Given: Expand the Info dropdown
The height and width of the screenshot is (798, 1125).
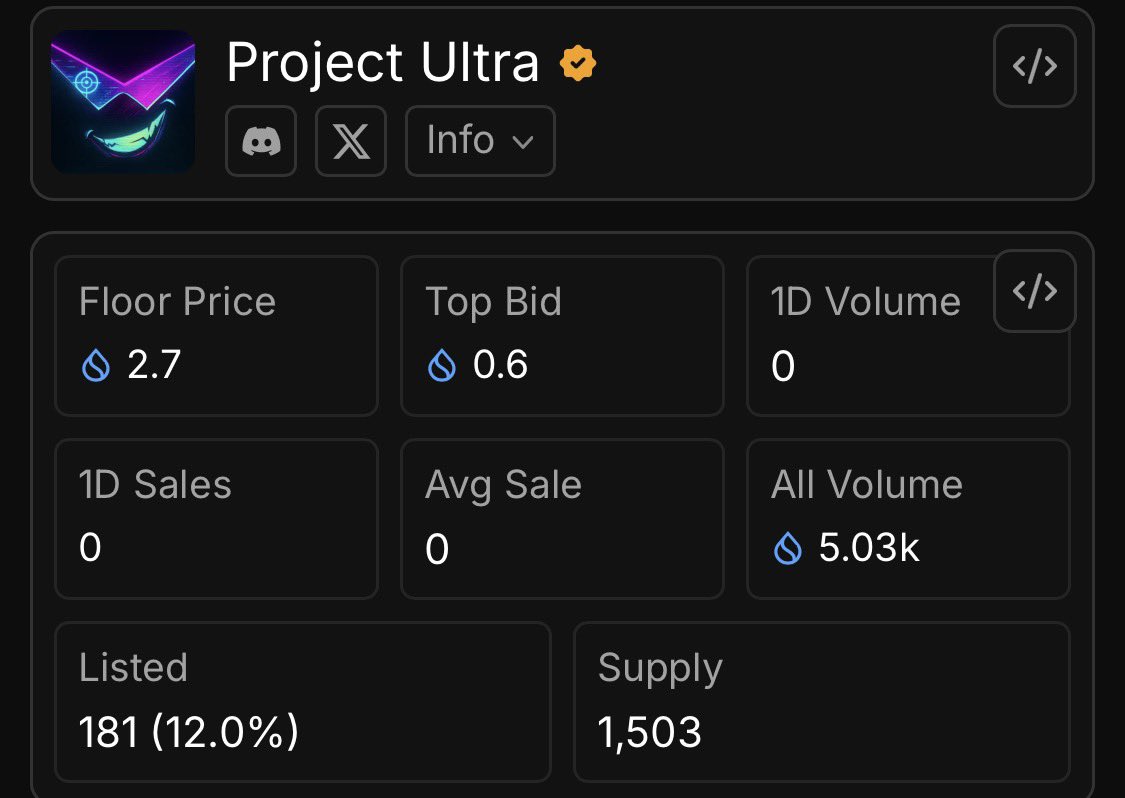Looking at the screenshot, I should click(x=479, y=141).
